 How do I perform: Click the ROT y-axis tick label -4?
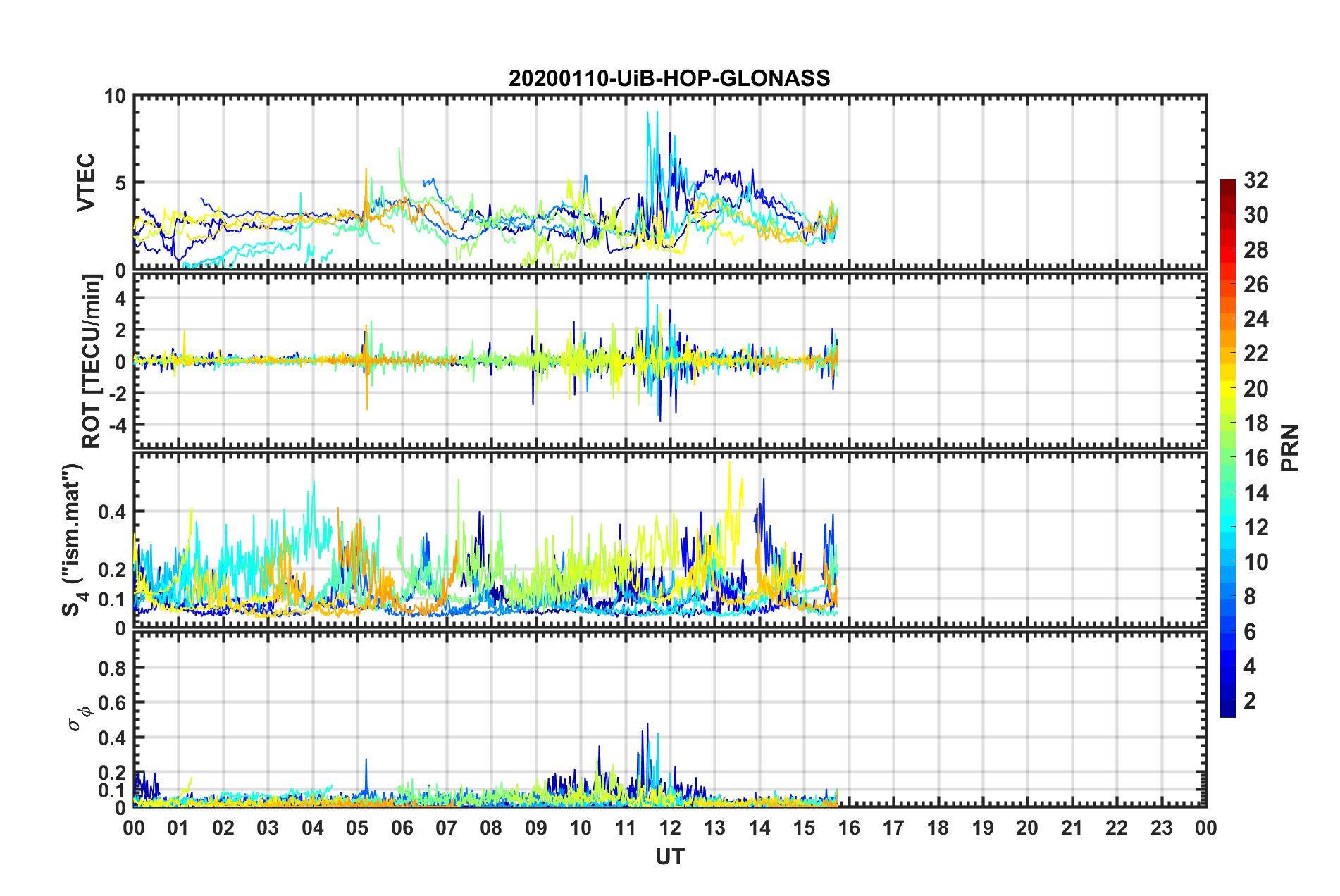coord(117,425)
